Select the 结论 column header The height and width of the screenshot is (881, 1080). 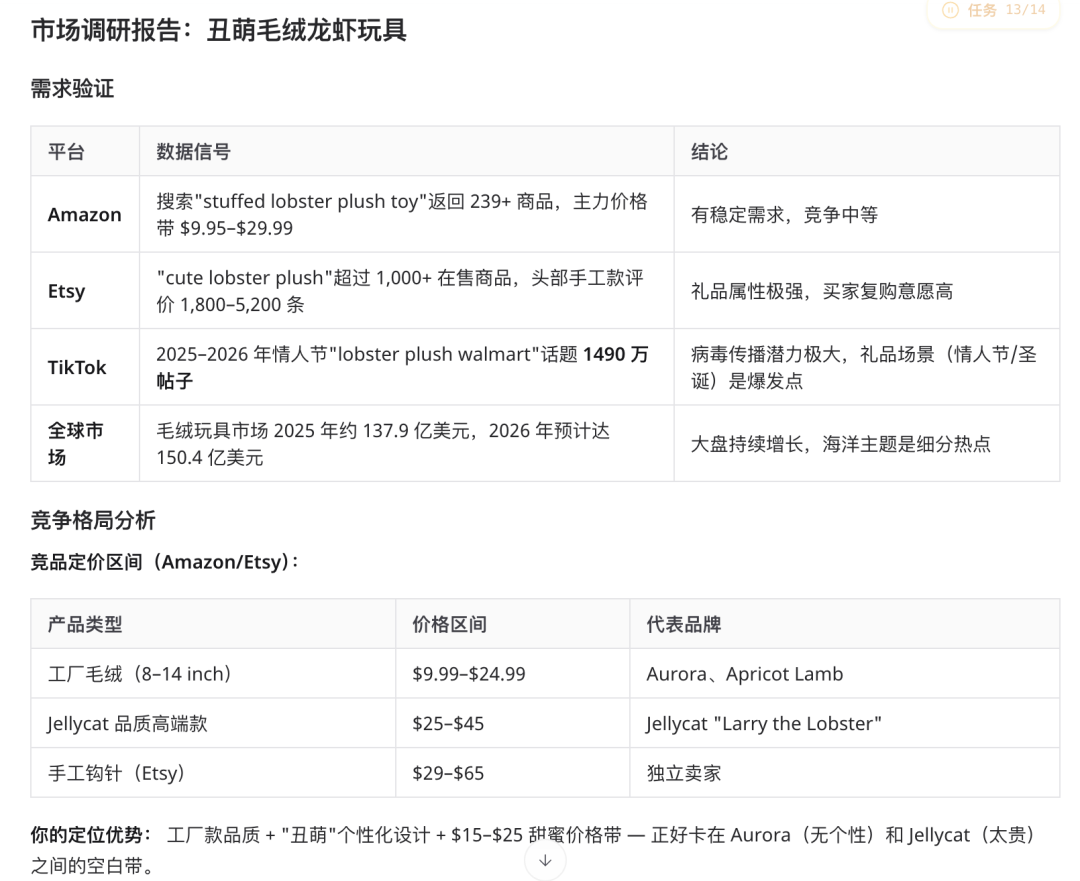(710, 151)
